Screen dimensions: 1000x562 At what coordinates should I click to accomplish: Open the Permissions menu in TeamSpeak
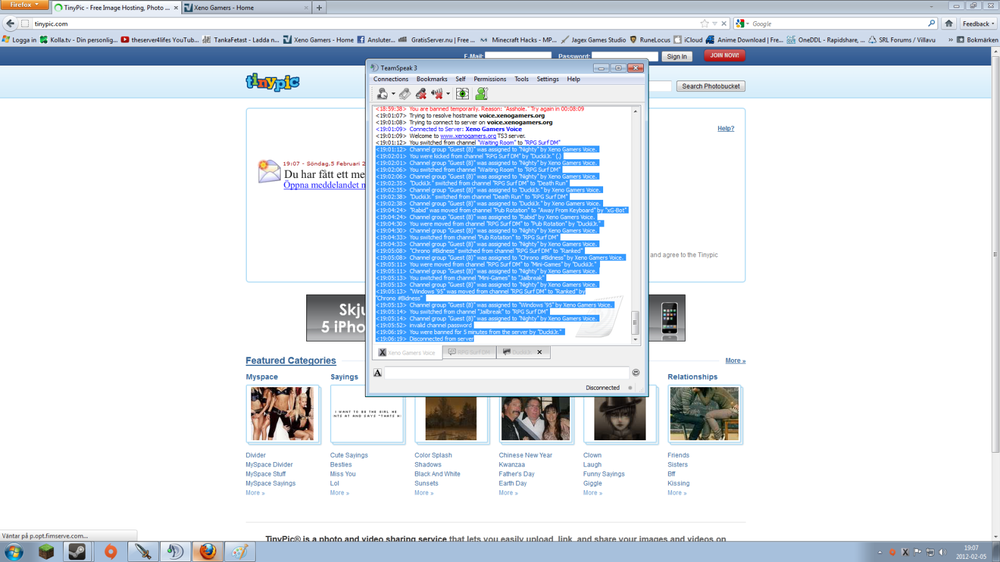tap(490, 79)
